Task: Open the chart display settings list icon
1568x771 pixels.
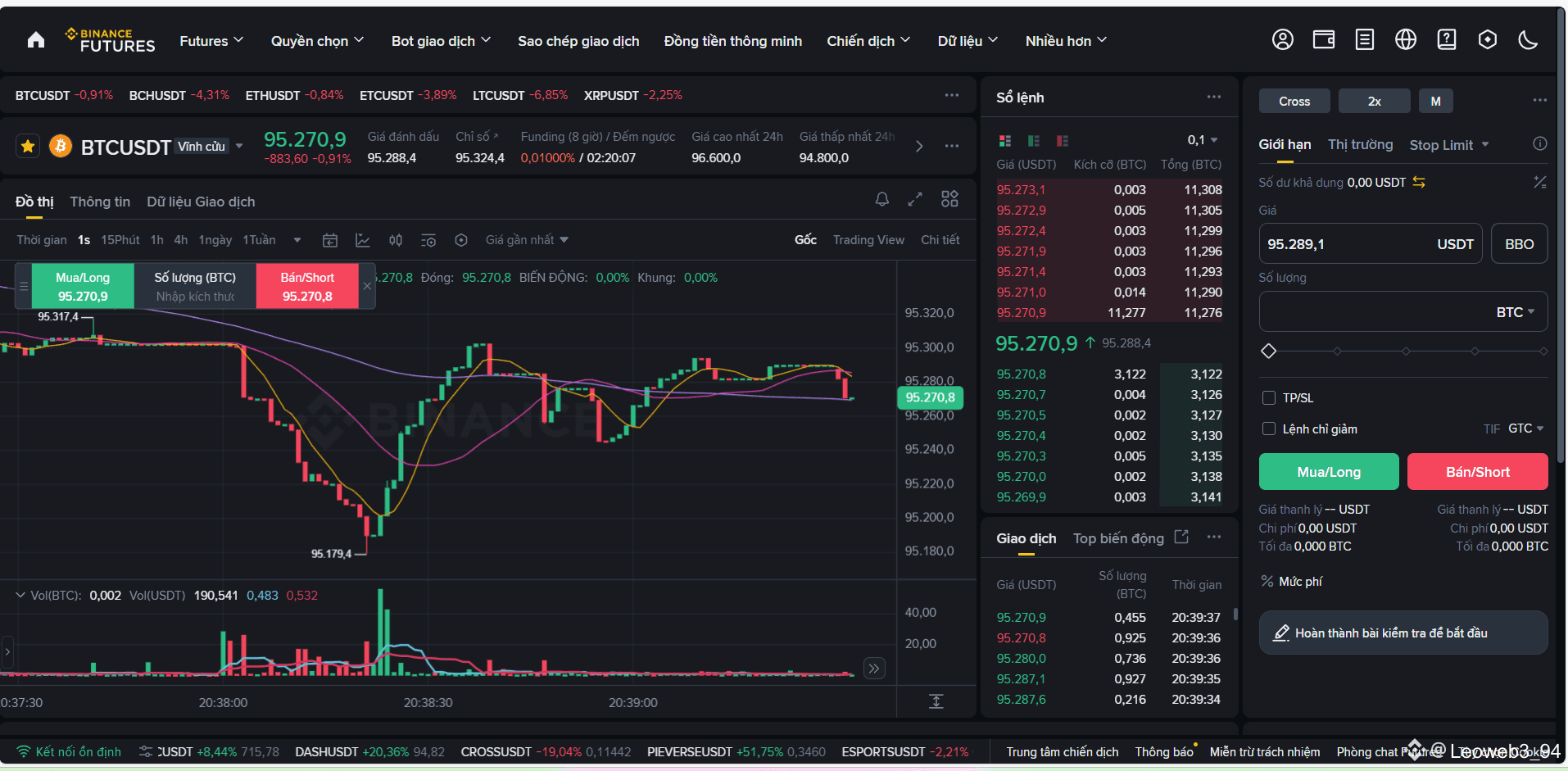Action: click(428, 240)
